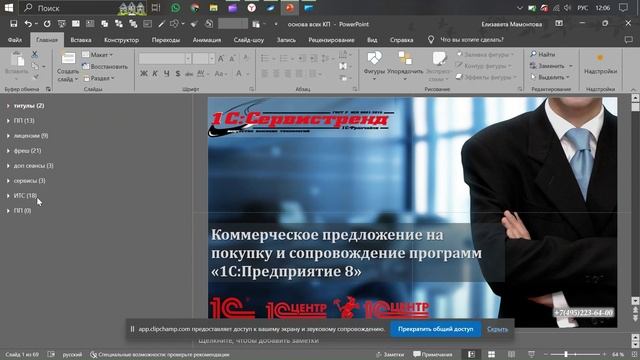Toggle Comments (Примечания) pane

pyautogui.click(x=433, y=354)
